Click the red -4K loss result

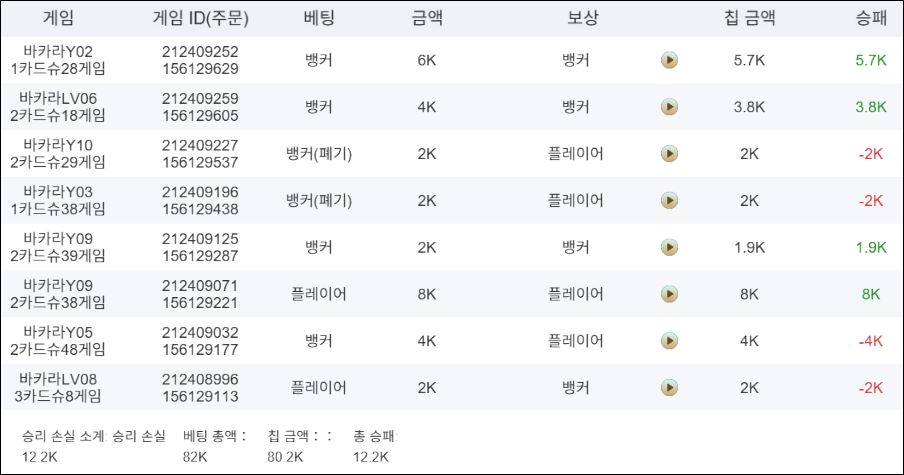pyautogui.click(x=871, y=341)
